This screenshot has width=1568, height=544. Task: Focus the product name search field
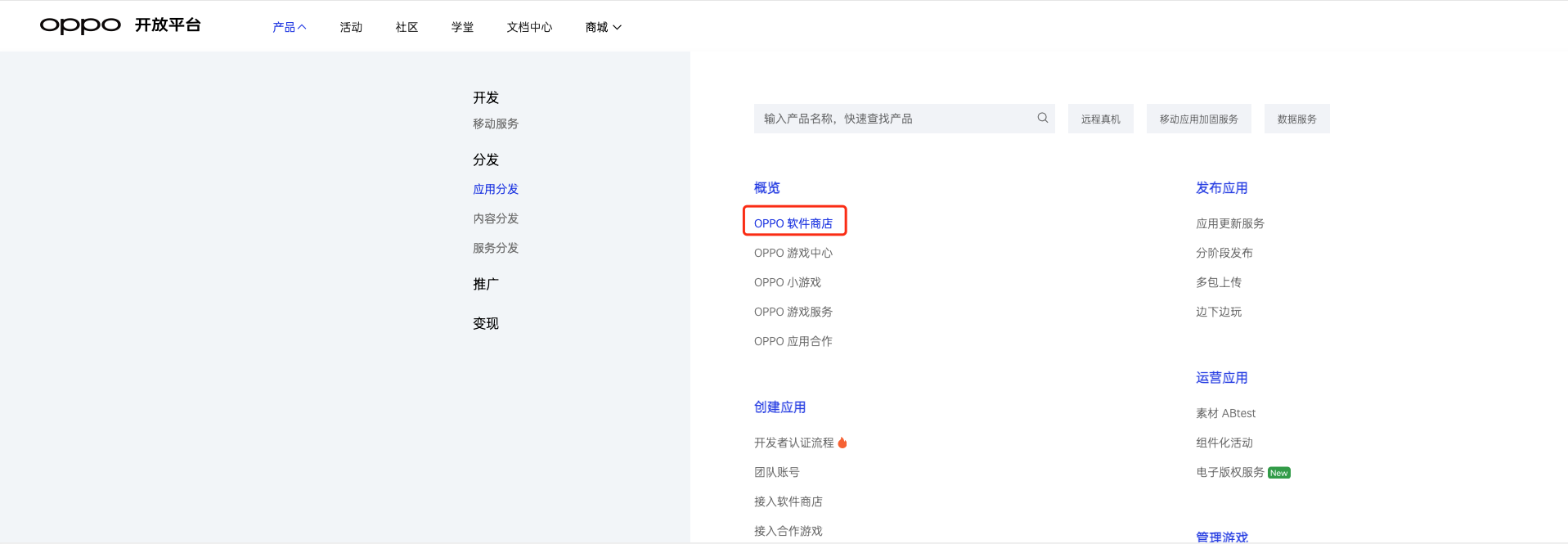(x=904, y=119)
